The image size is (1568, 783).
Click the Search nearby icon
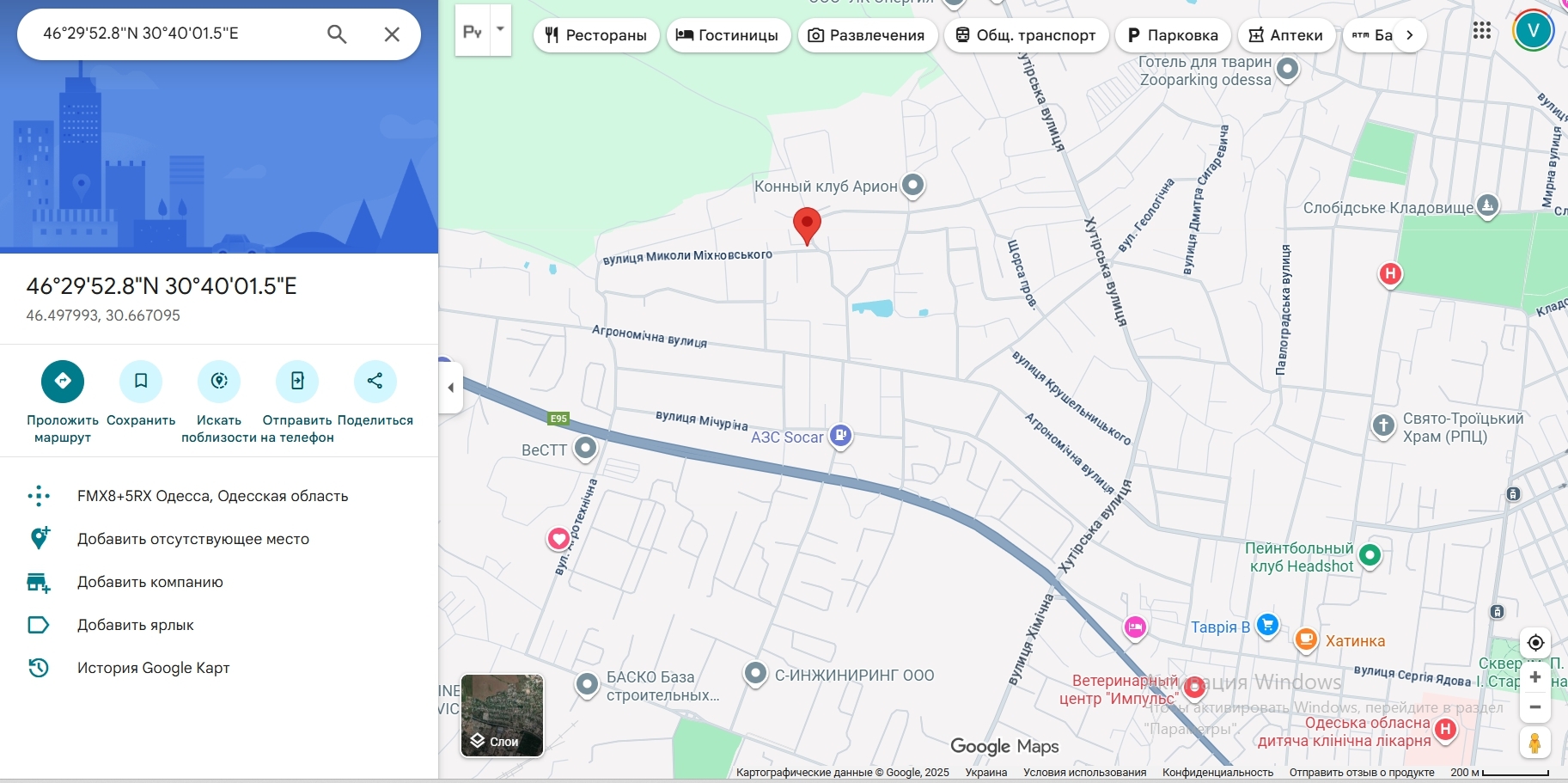[219, 381]
